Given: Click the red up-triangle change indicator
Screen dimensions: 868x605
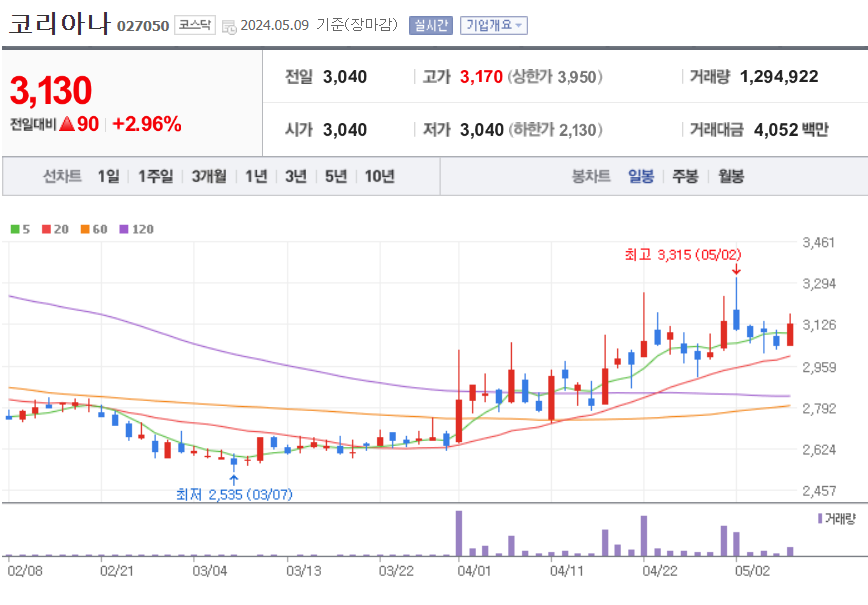Looking at the screenshot, I should click(x=67, y=123).
